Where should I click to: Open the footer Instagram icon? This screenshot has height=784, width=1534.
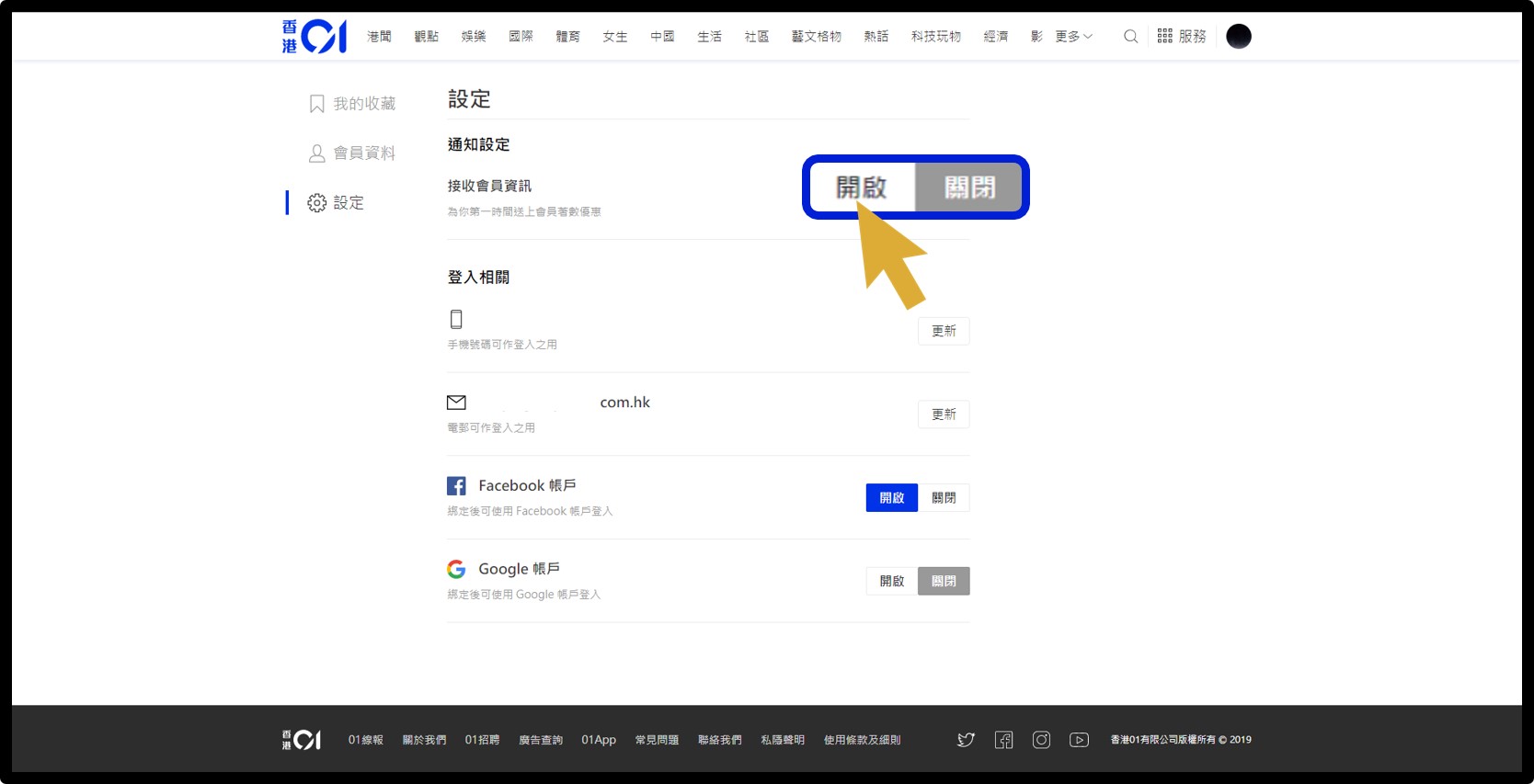1041,740
